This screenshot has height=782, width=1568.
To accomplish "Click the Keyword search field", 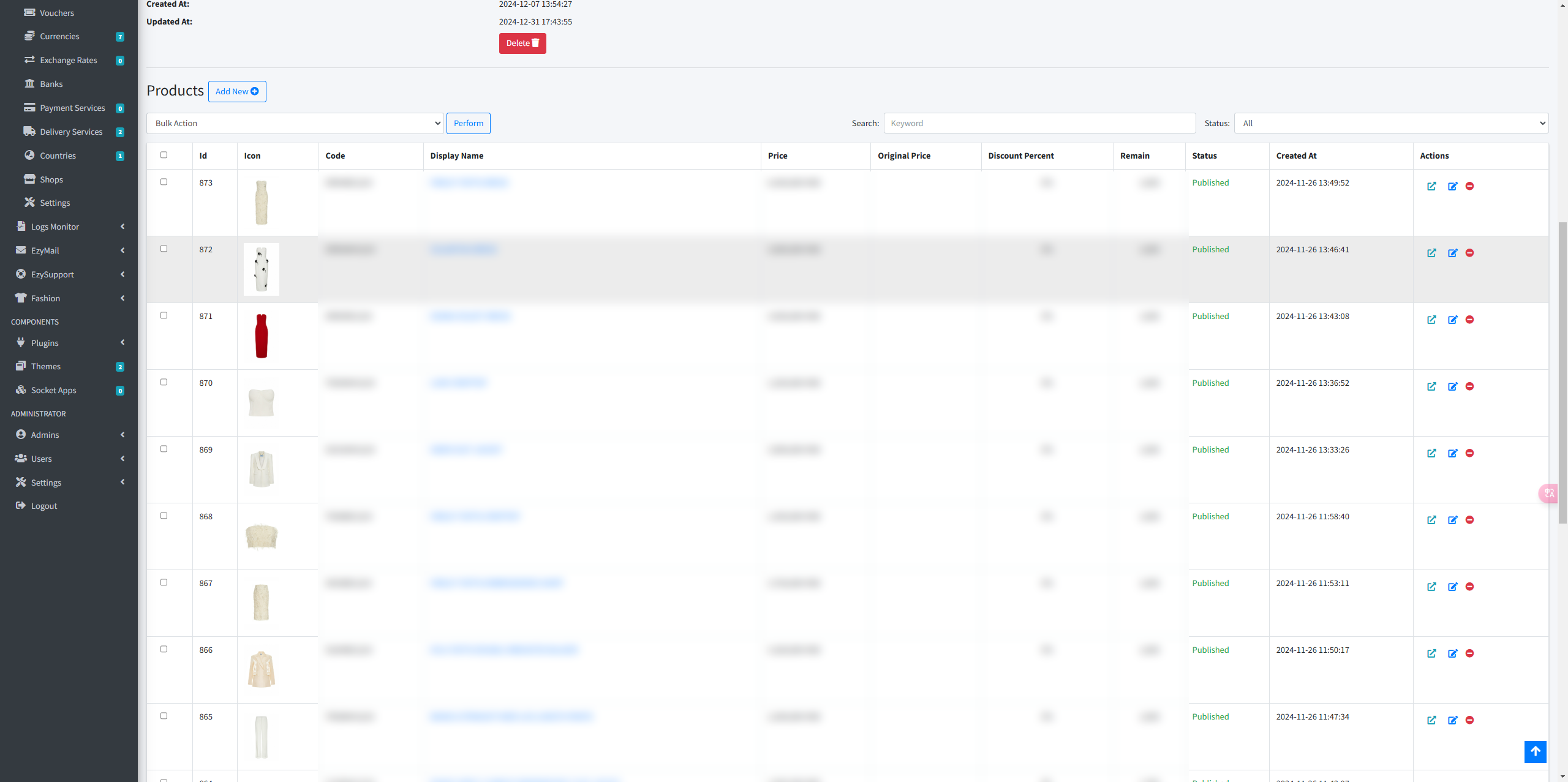I will click(x=1039, y=123).
